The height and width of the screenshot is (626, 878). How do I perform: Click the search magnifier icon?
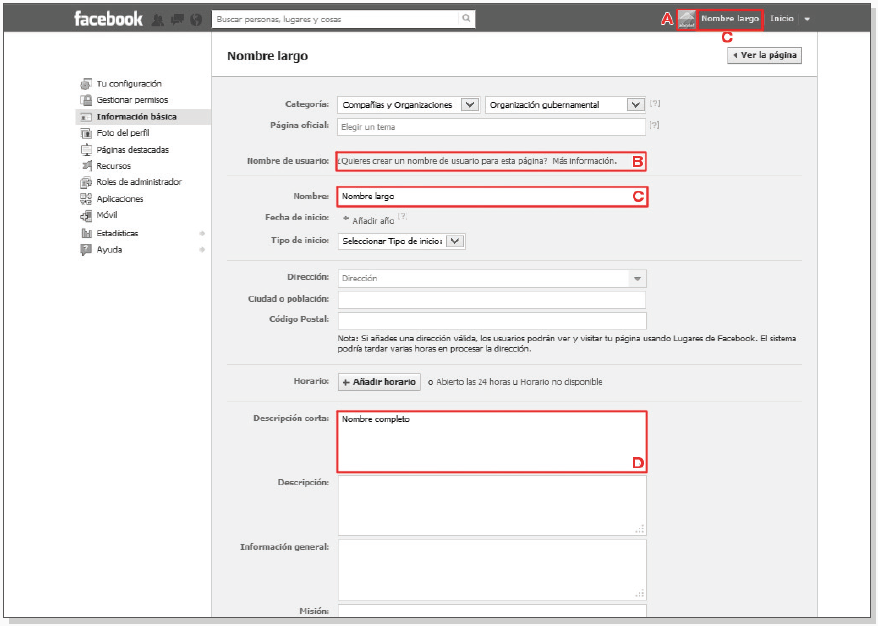click(x=466, y=18)
